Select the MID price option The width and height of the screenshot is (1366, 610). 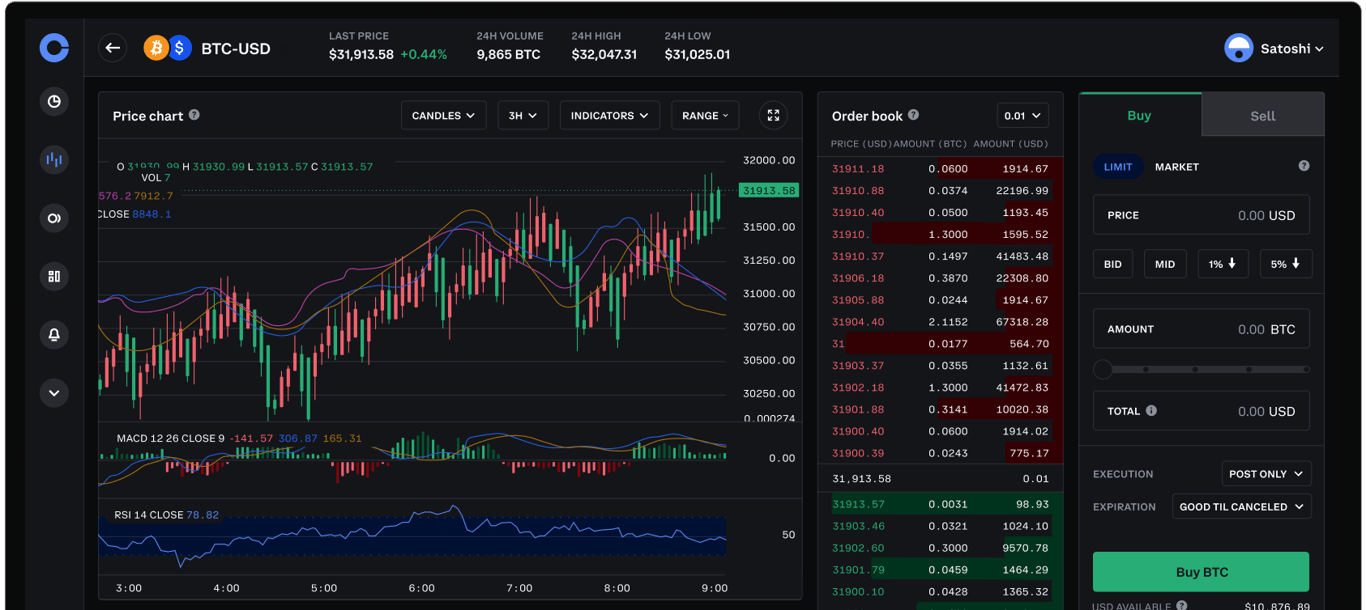[1164, 263]
